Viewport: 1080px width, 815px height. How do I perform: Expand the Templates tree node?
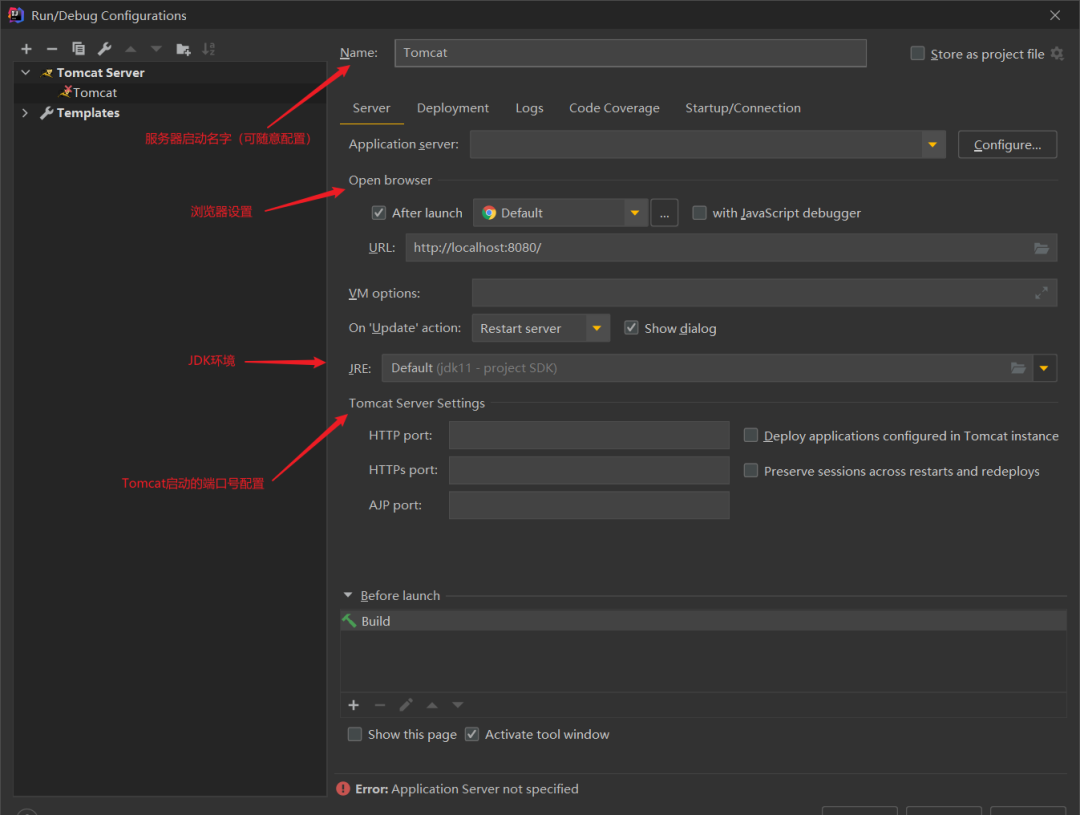[x=25, y=113]
